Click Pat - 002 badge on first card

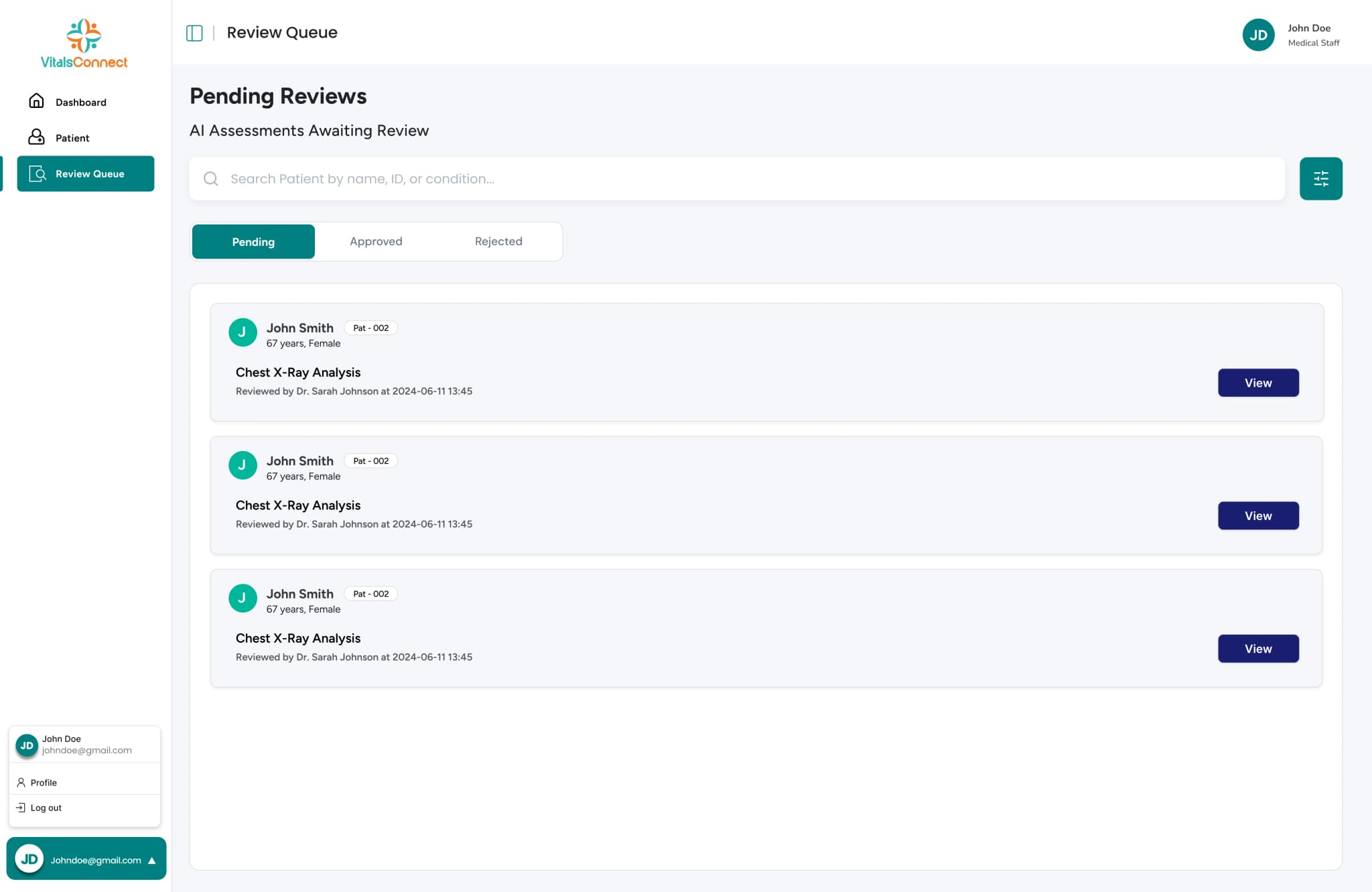point(370,328)
